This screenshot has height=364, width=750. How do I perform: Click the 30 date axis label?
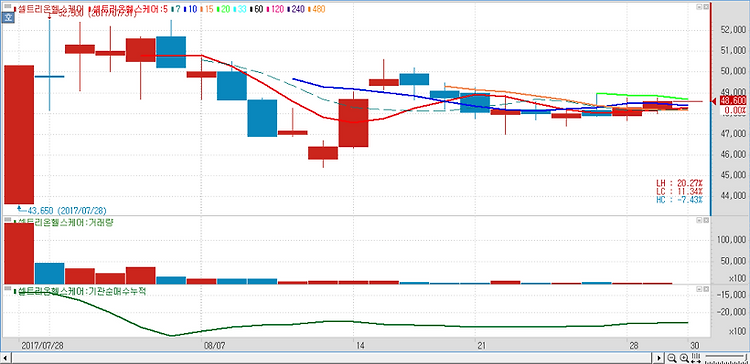pyautogui.click(x=695, y=345)
